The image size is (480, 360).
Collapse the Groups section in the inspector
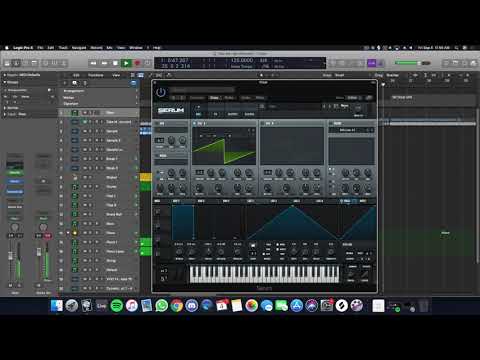tap(5, 82)
